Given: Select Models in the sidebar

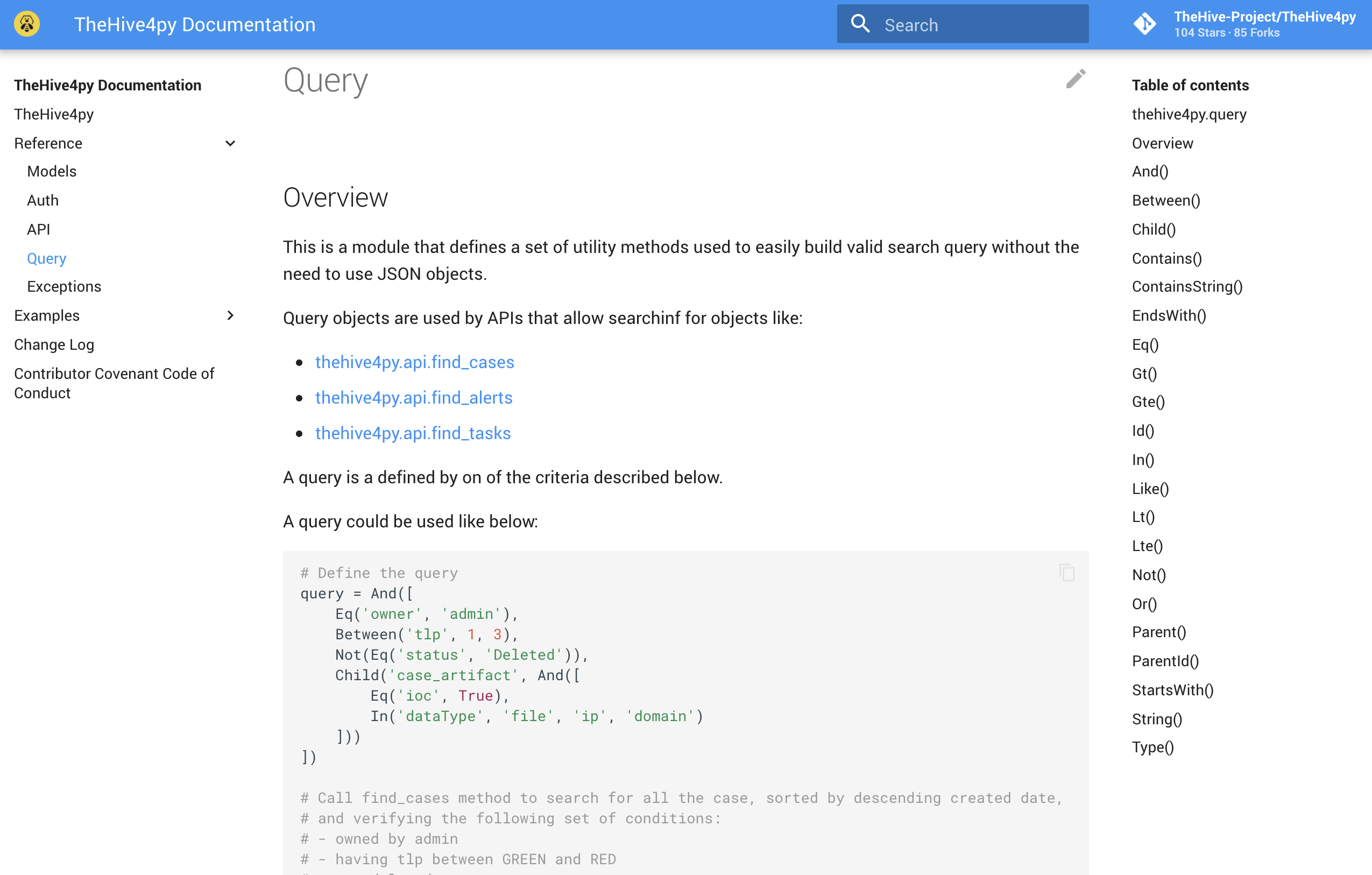Looking at the screenshot, I should tap(51, 171).
